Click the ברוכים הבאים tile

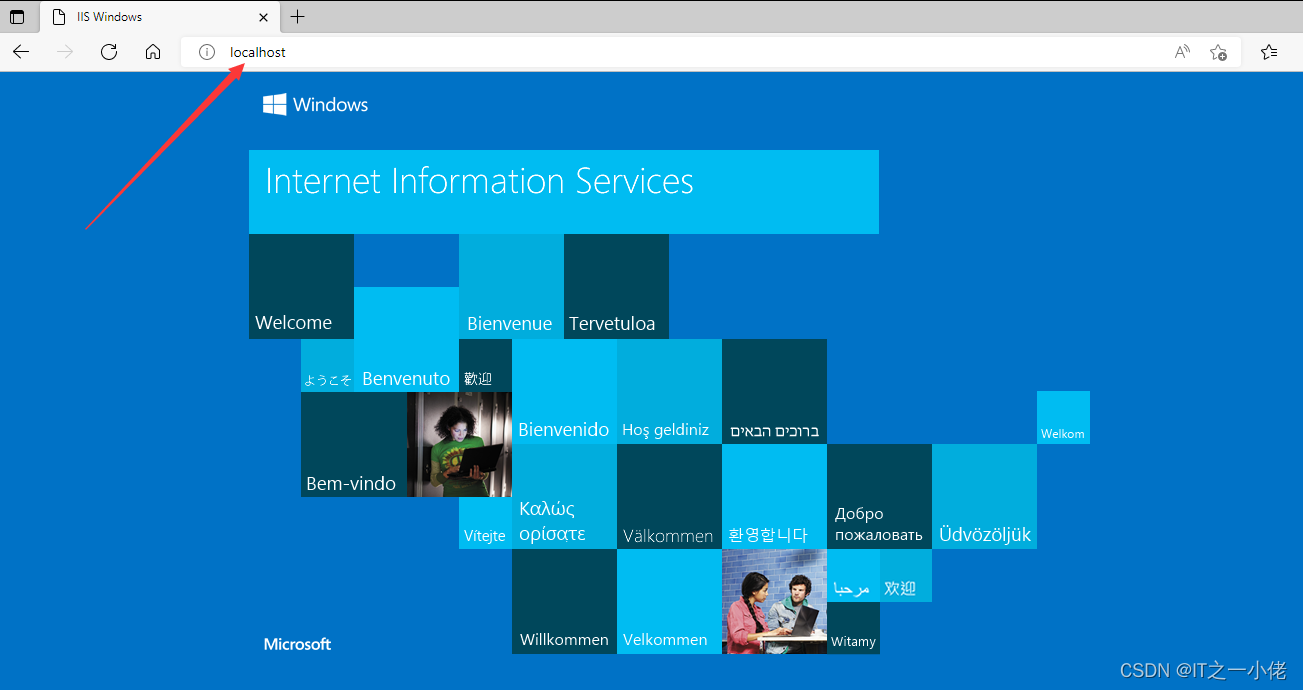(x=774, y=391)
